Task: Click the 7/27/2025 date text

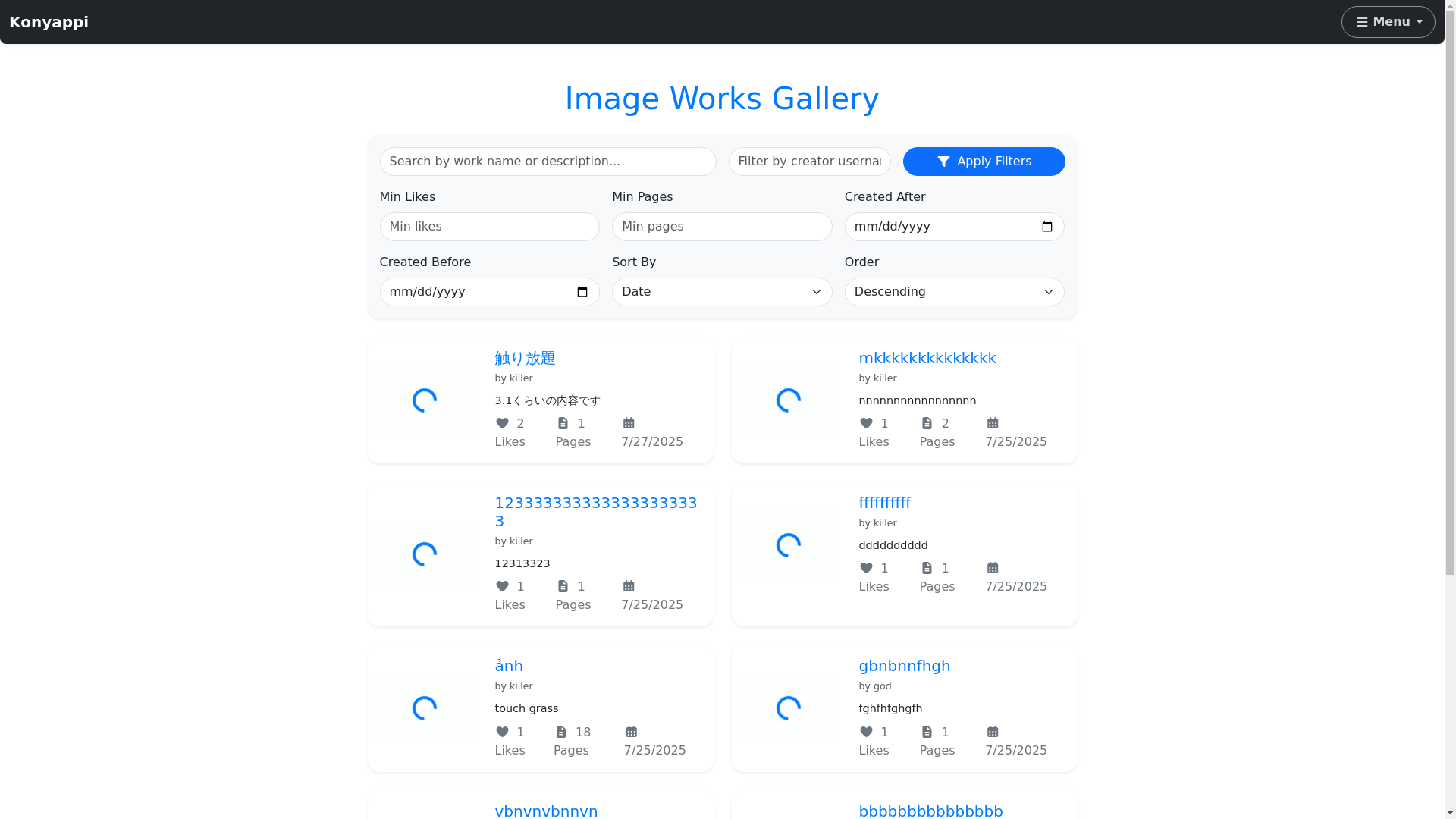Action: [652, 442]
